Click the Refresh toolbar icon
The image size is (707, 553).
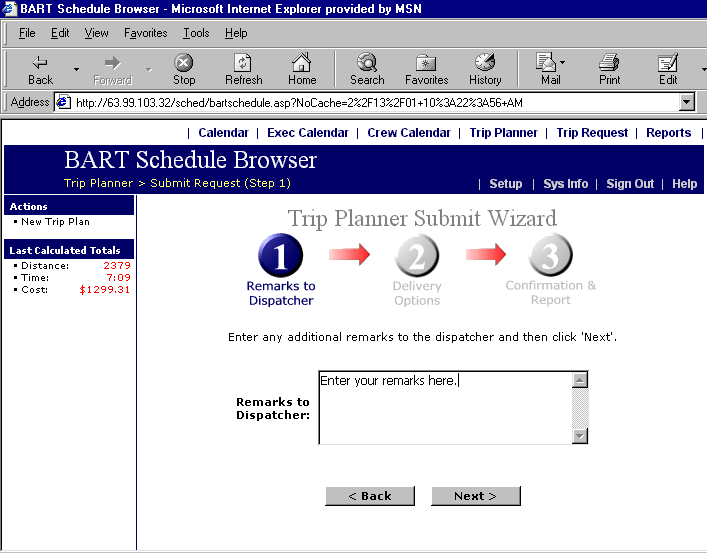click(243, 62)
